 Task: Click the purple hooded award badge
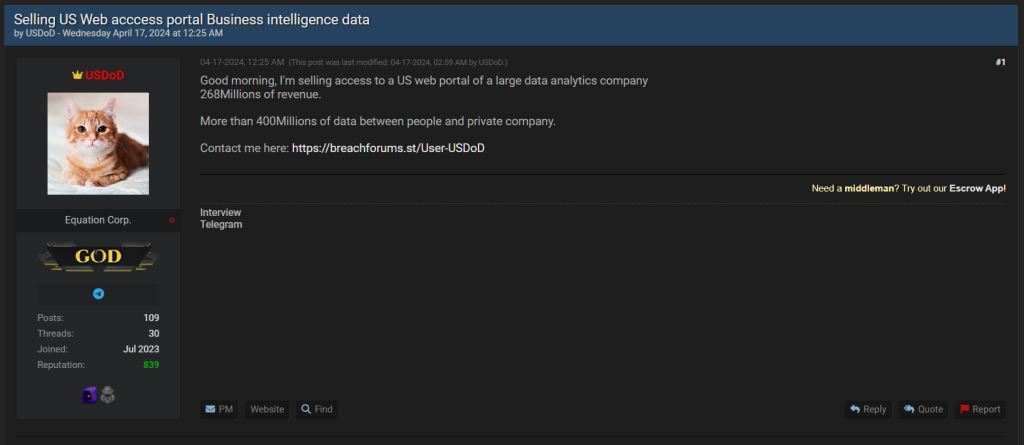coord(89,395)
